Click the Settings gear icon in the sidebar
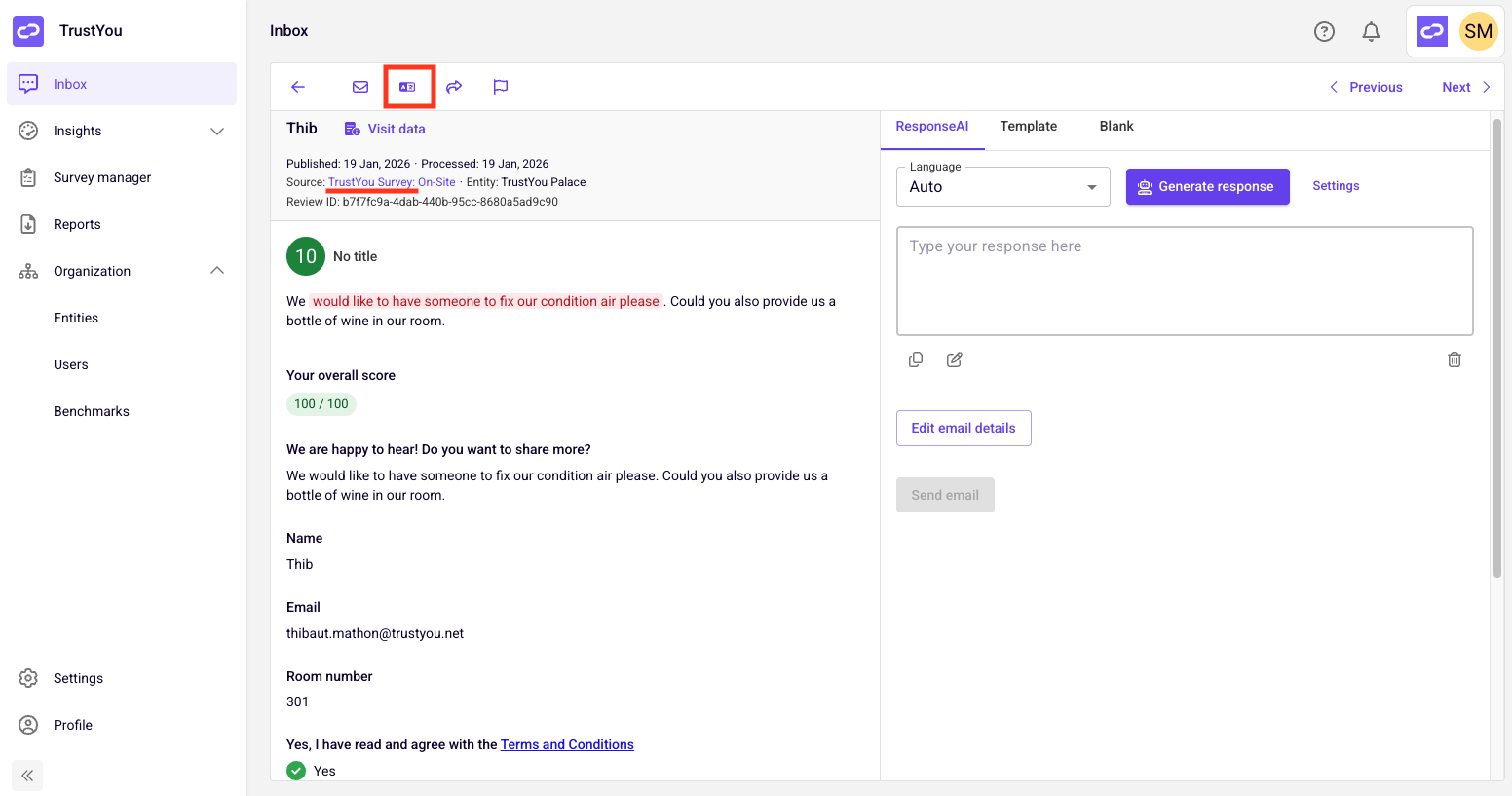 pyautogui.click(x=28, y=678)
